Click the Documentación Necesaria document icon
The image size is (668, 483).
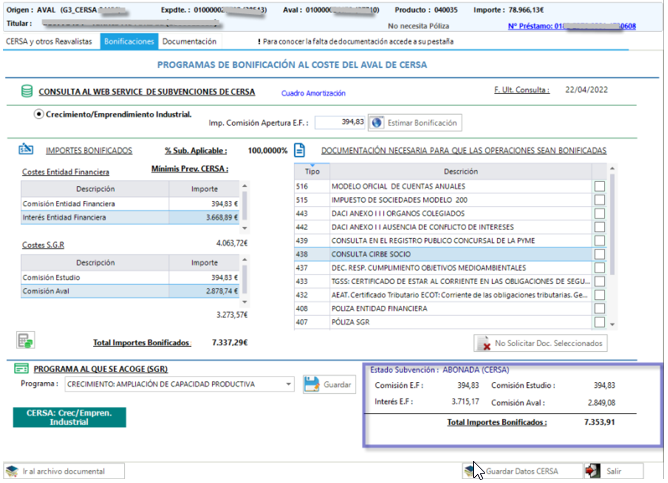[x=299, y=151]
